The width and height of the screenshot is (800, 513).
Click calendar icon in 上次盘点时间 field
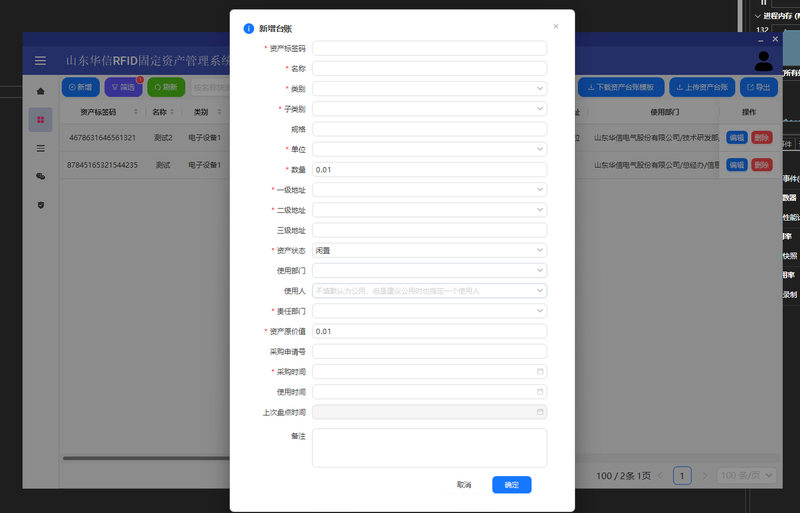(540, 412)
